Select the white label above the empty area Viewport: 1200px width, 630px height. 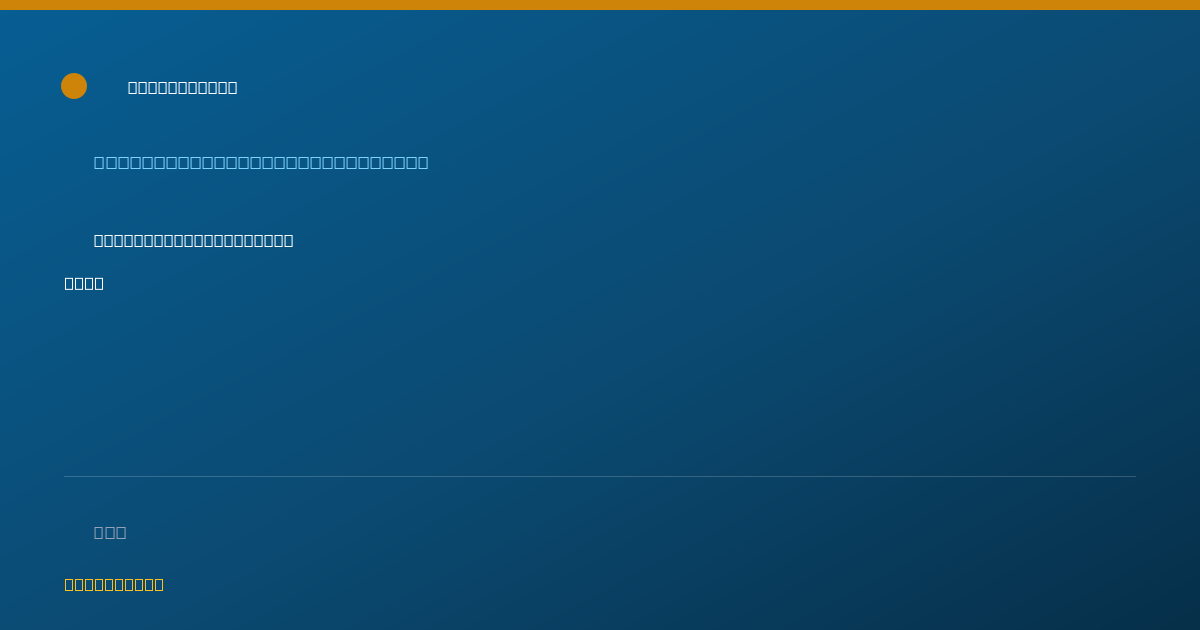(84, 283)
